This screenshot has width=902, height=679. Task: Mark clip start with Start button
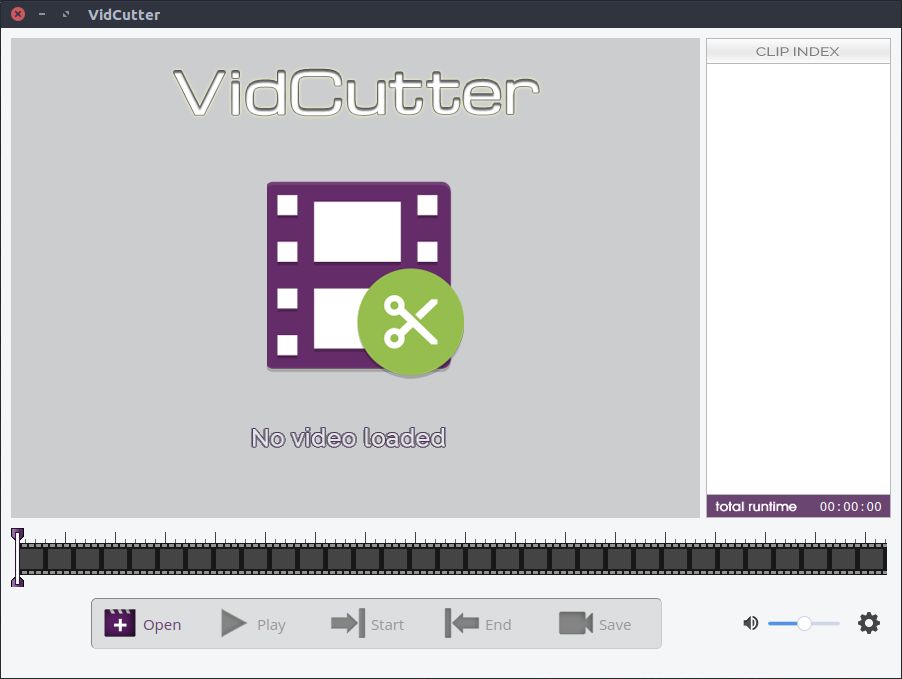[367, 624]
